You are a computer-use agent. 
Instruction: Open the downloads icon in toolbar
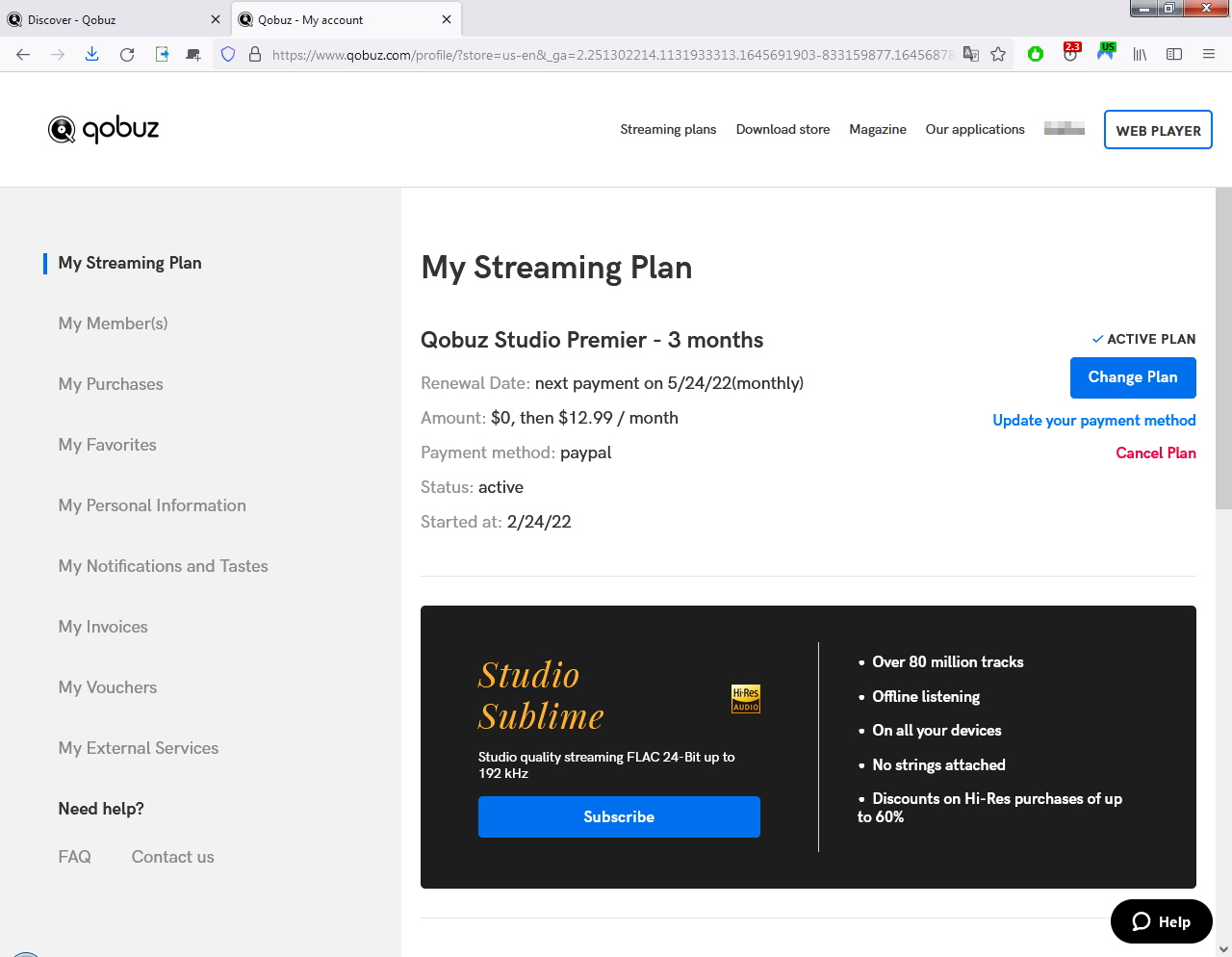92,55
